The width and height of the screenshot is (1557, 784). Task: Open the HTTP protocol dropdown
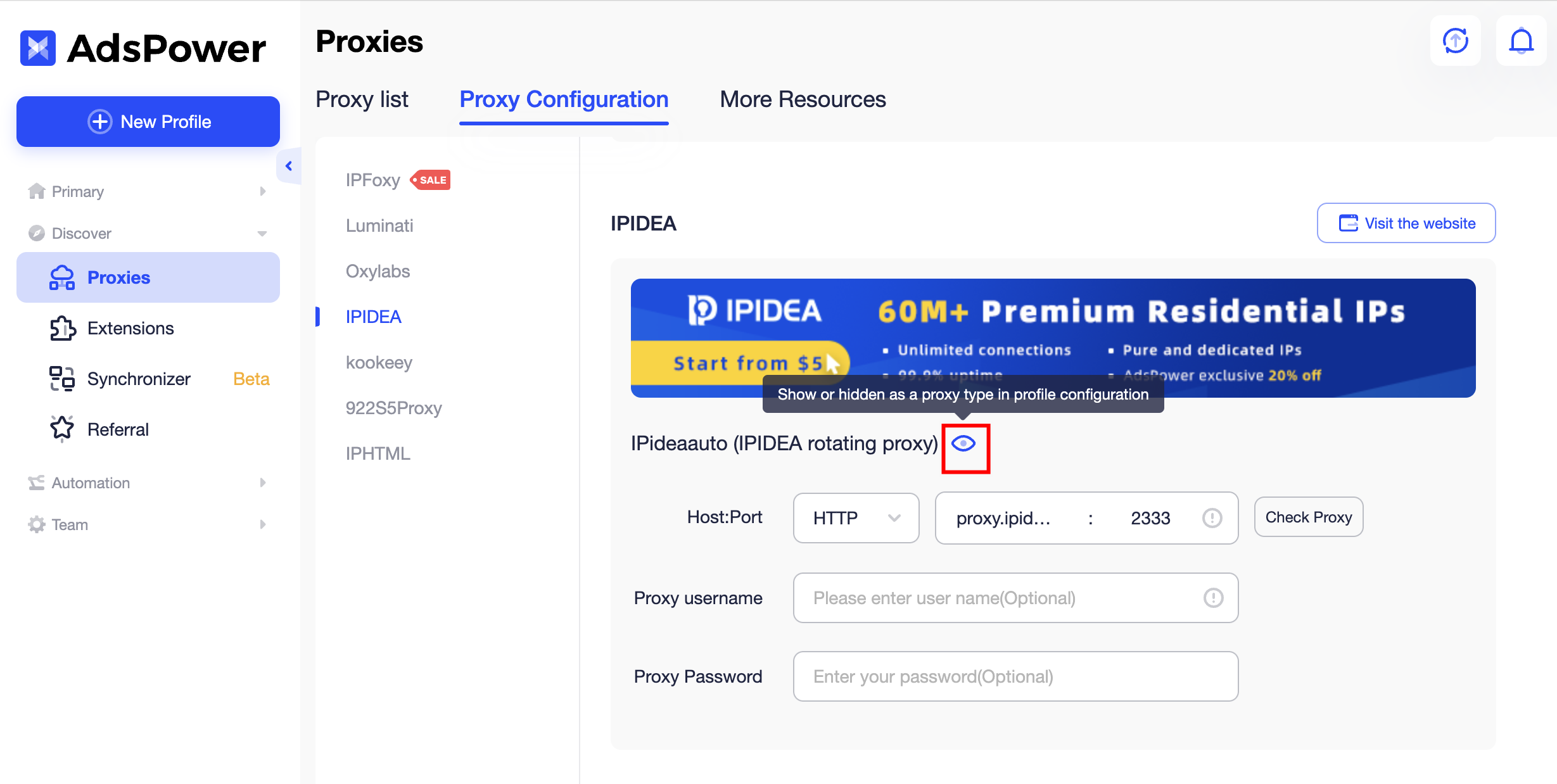[x=856, y=518]
